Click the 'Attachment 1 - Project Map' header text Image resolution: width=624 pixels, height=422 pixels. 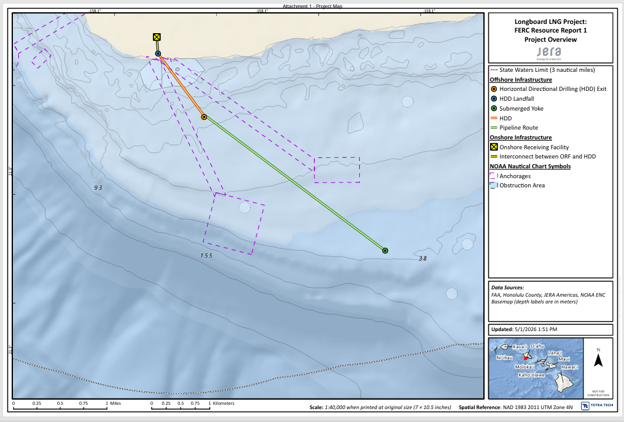pyautogui.click(x=312, y=6)
